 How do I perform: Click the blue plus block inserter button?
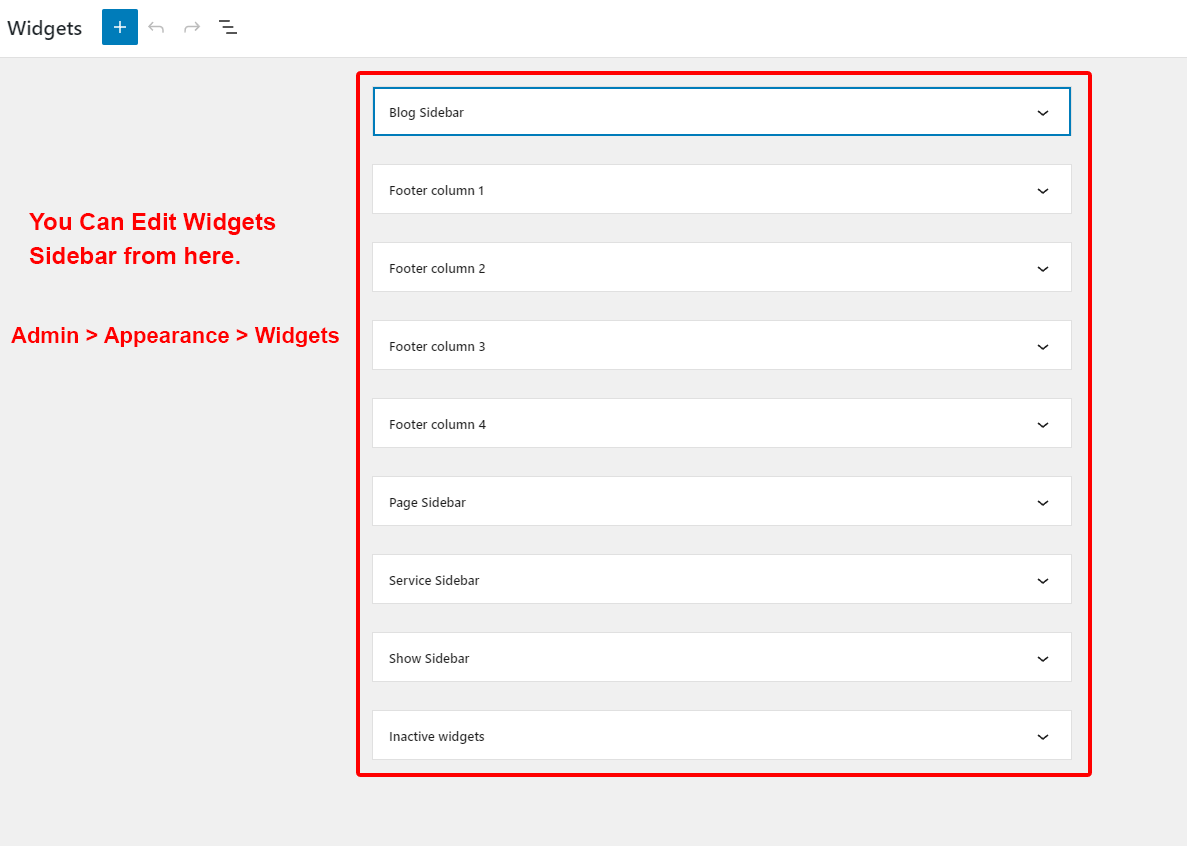coord(120,27)
